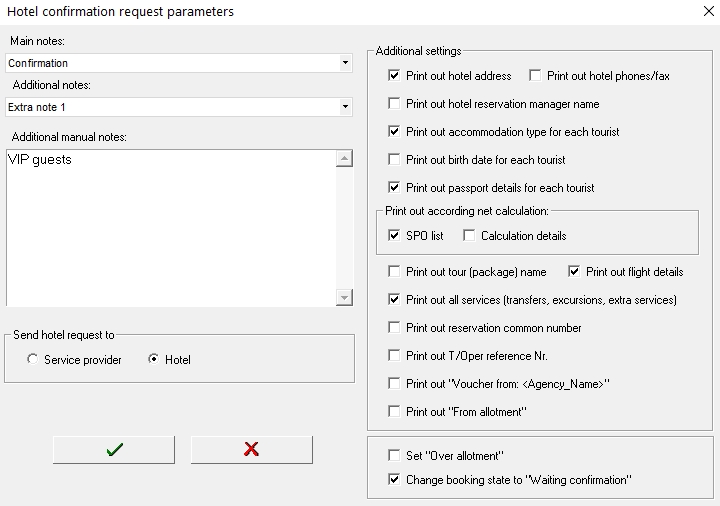
Task: Open the Main notes dropdown arrow
Action: tap(345, 63)
